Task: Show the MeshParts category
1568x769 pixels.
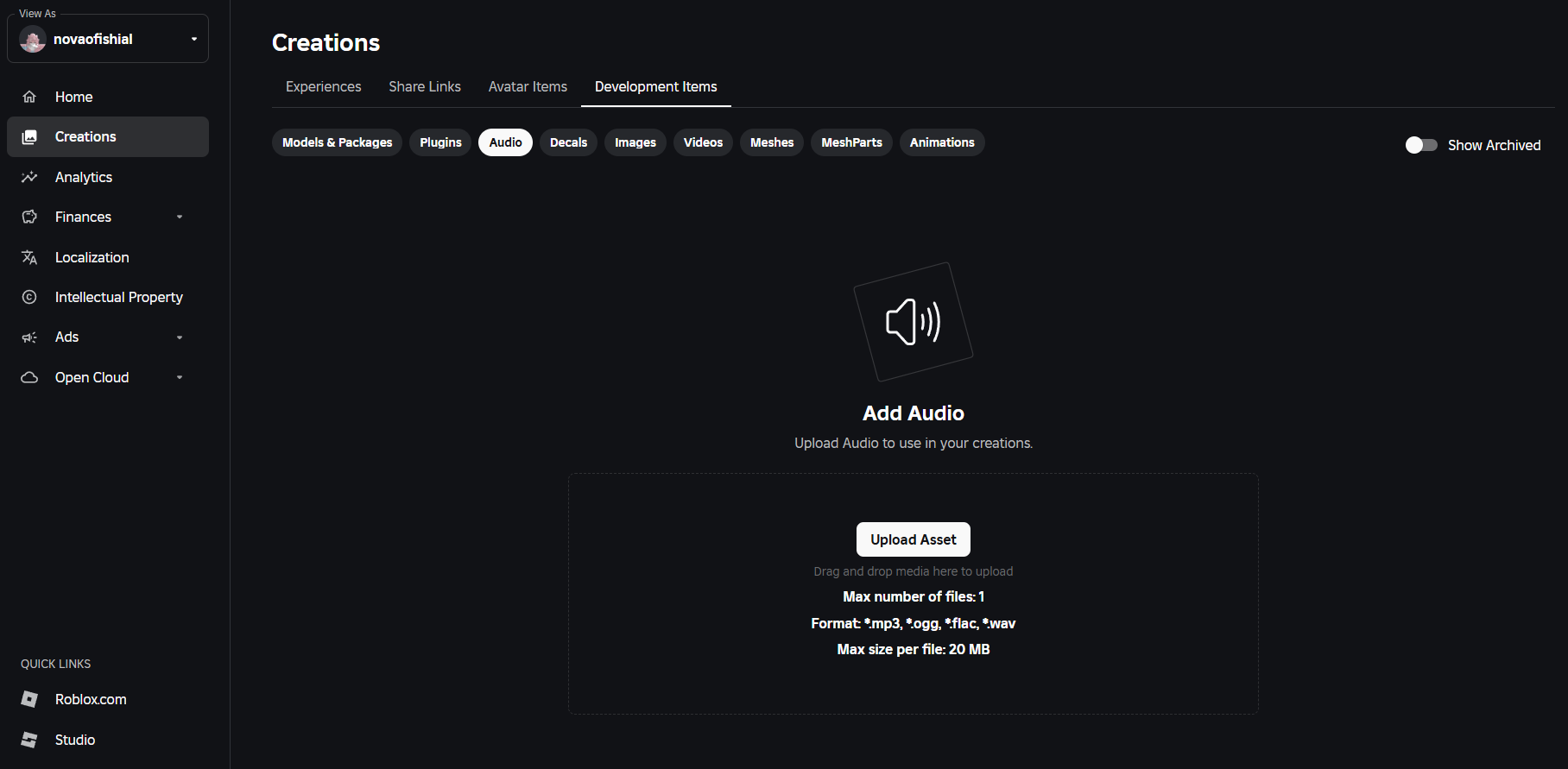Action: tap(852, 142)
